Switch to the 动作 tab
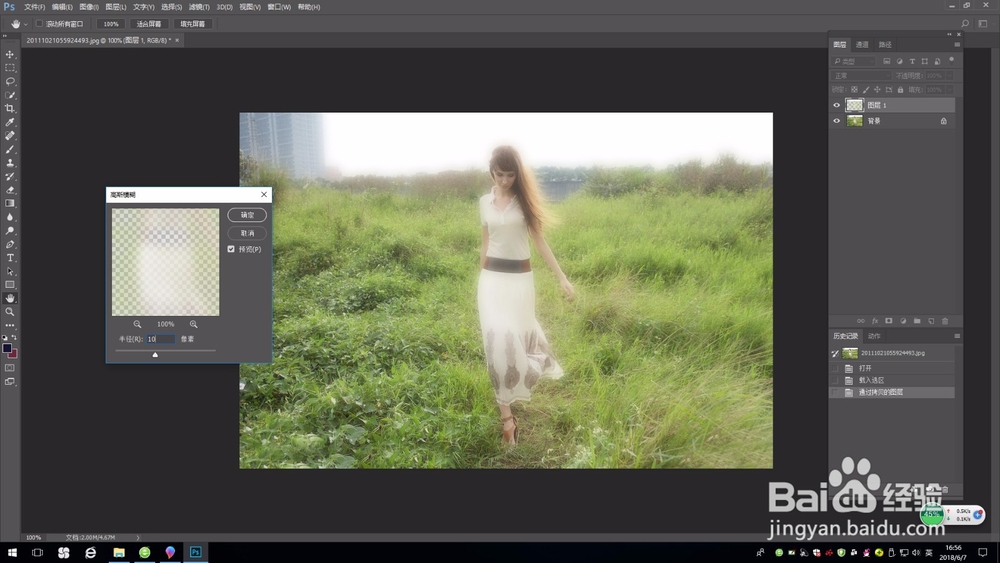 pos(874,336)
